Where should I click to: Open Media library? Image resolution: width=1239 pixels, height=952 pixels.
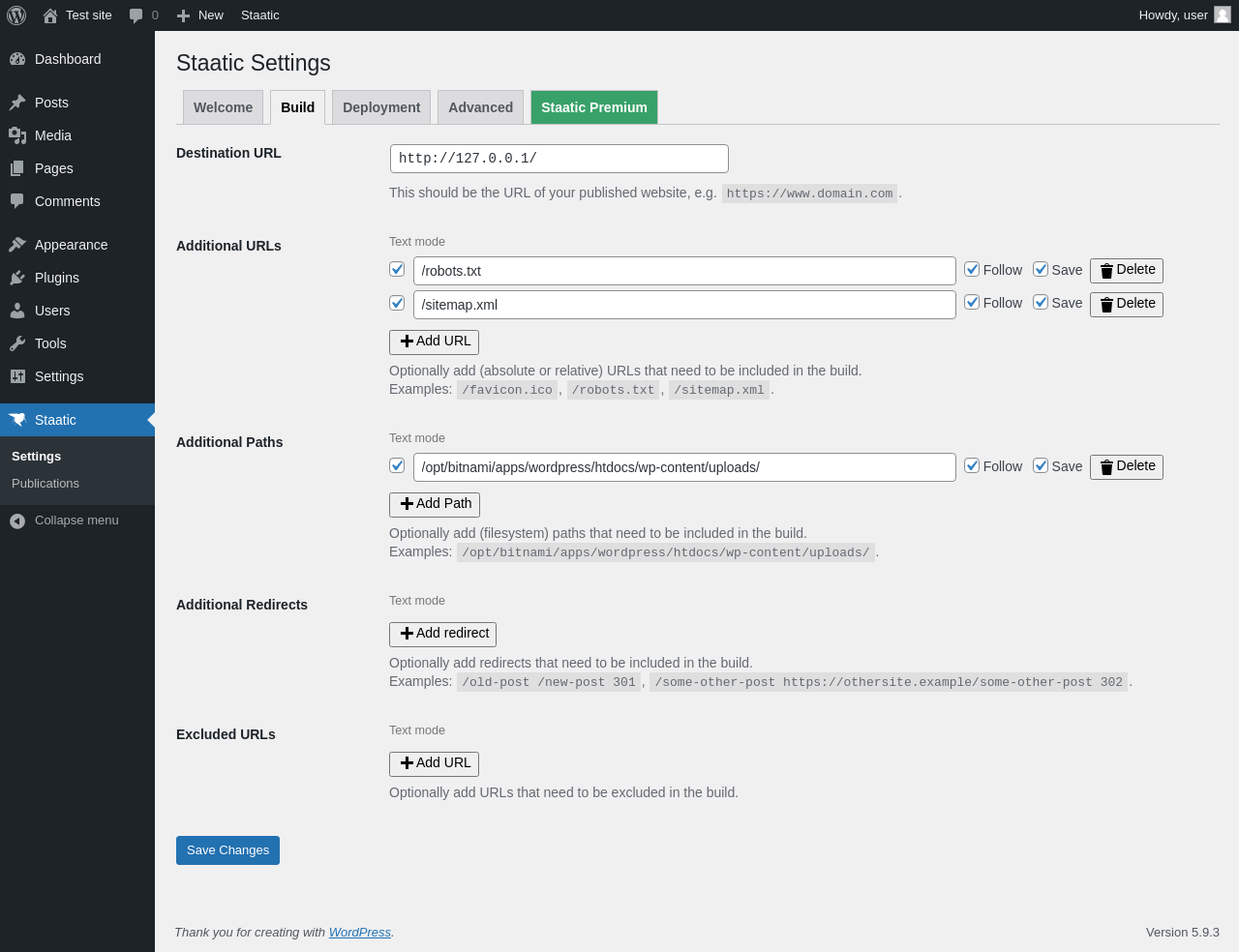point(77,135)
